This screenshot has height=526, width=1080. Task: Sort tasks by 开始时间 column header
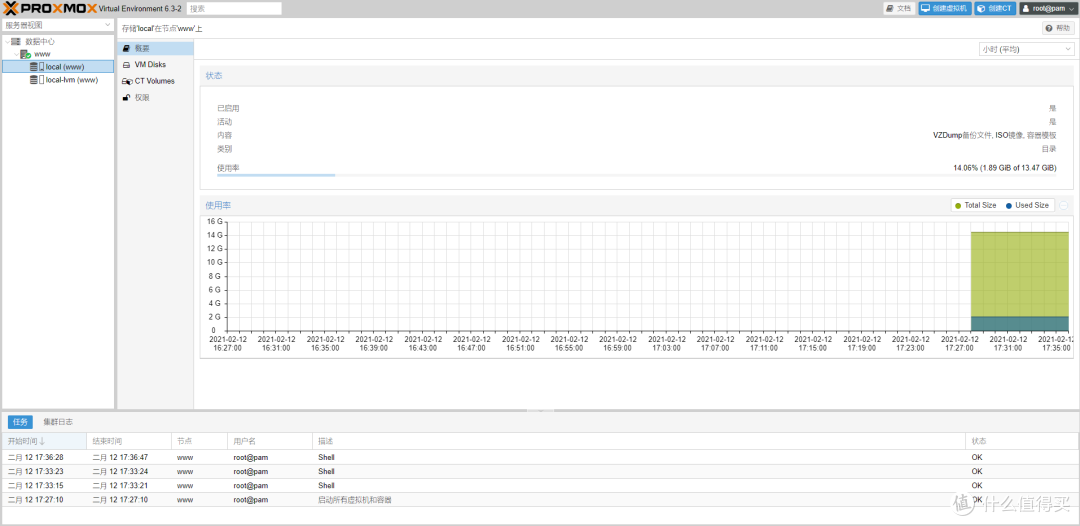[x=27, y=441]
